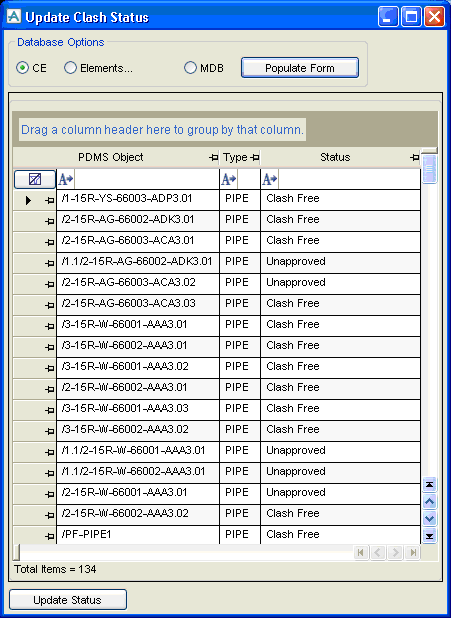Pin the Status column header
451x618 pixels.
(x=414, y=158)
